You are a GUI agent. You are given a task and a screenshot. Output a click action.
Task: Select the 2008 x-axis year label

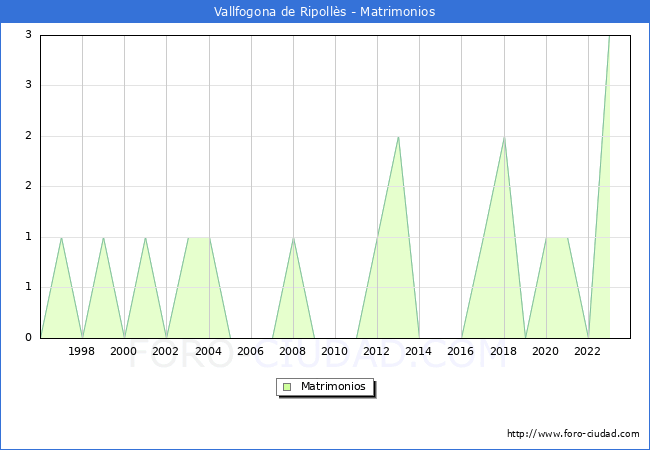[x=293, y=351]
